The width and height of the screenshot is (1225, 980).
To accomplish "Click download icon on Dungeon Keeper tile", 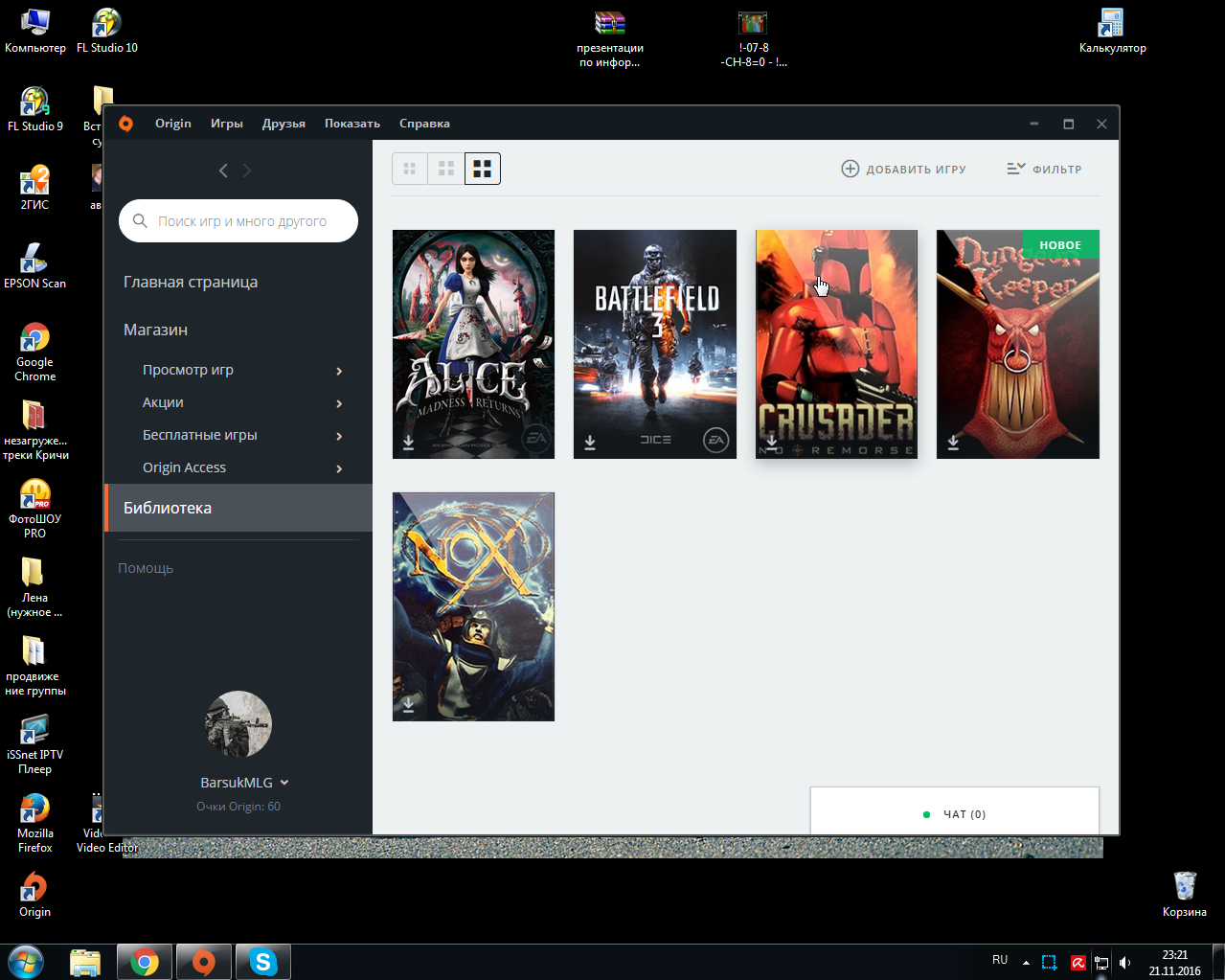I will (x=953, y=442).
